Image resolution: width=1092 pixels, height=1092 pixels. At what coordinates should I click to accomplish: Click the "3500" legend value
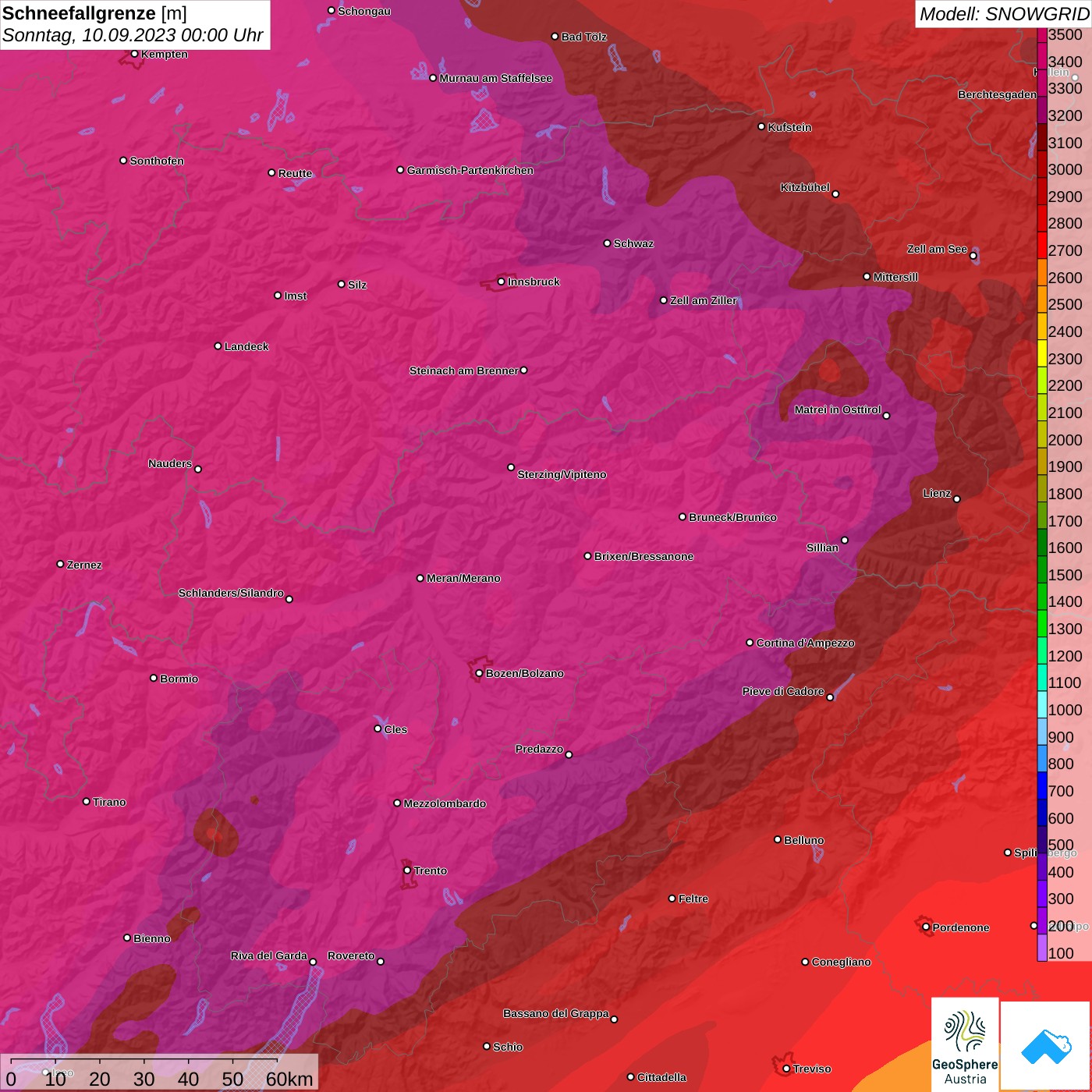1065,35
